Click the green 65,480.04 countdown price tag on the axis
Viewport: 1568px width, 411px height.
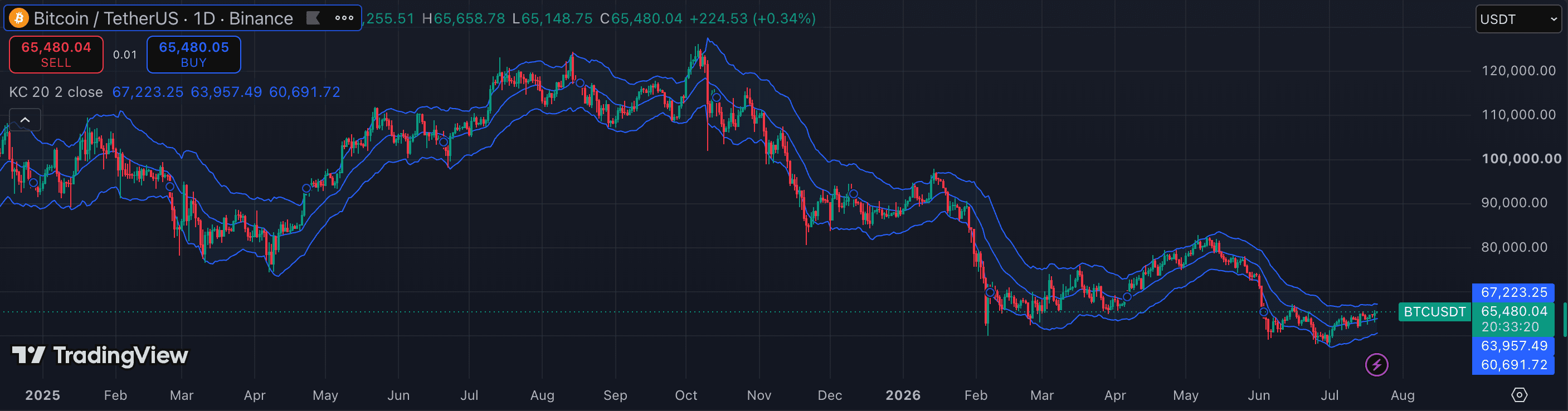tap(1513, 319)
